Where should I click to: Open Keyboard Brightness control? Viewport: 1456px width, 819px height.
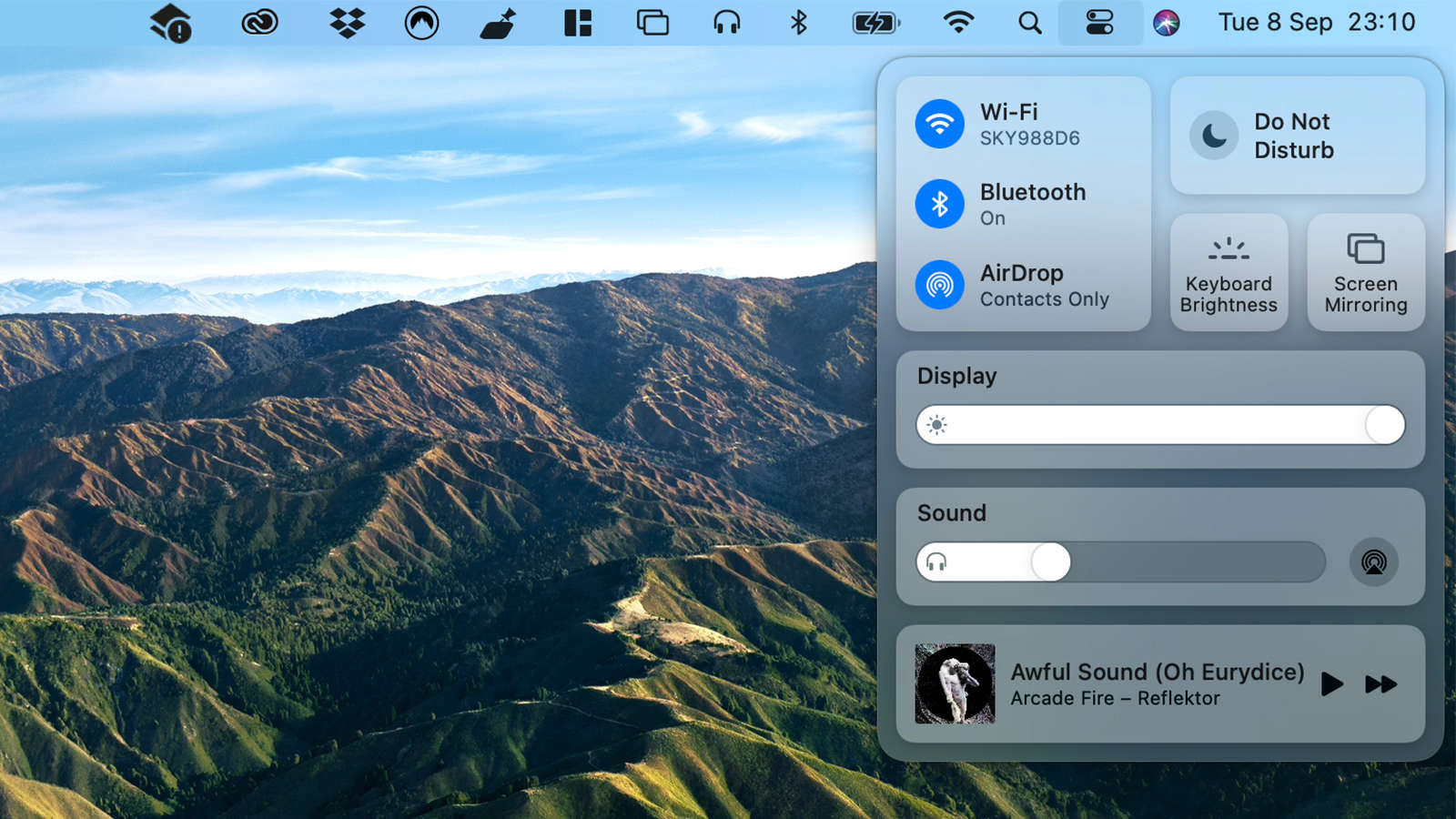tap(1228, 272)
